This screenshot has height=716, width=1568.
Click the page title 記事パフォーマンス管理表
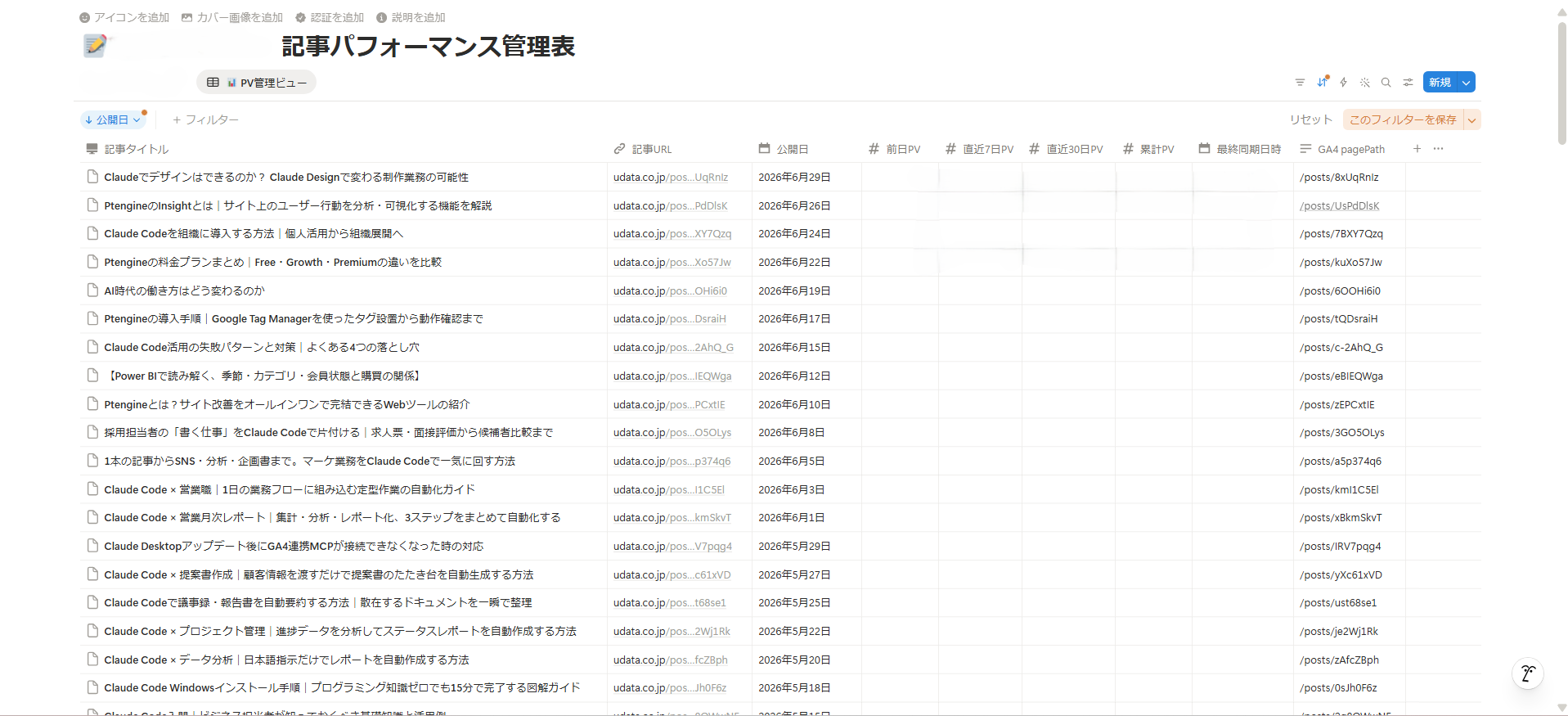(429, 46)
